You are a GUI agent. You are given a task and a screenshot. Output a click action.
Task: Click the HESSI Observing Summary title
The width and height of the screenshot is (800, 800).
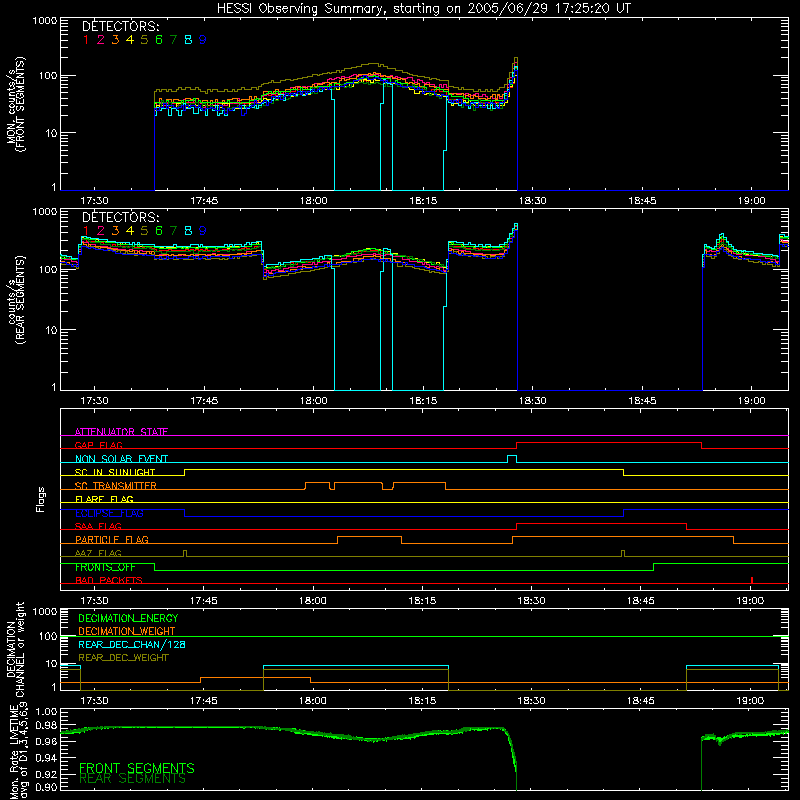[424, 9]
